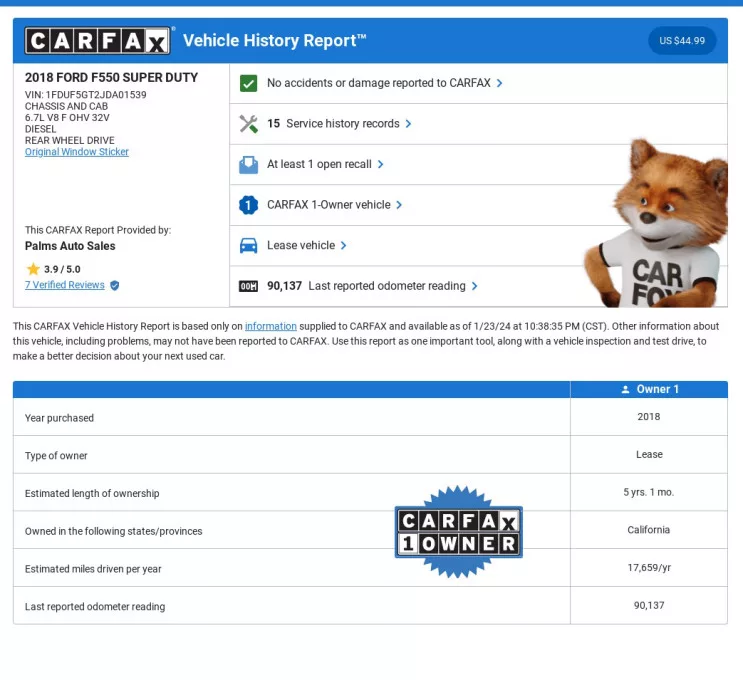Click the verified shield badge icon
Screen dimensions: 743x680
pyautogui.click(x=115, y=285)
